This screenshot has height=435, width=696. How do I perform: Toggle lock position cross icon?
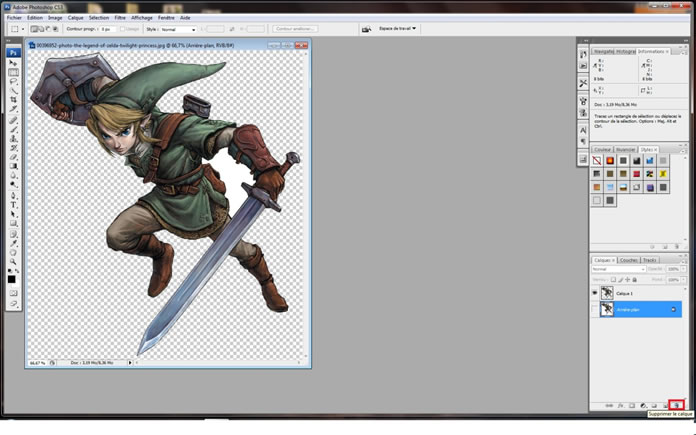click(628, 280)
